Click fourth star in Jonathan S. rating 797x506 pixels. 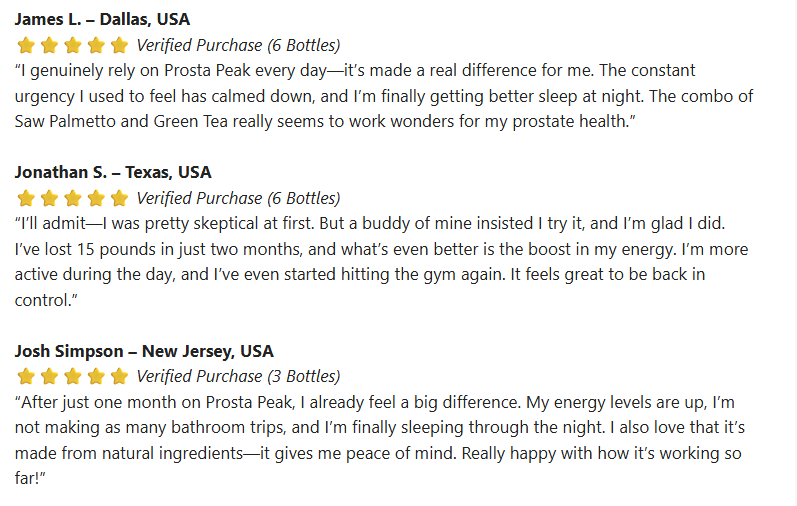(x=97, y=198)
